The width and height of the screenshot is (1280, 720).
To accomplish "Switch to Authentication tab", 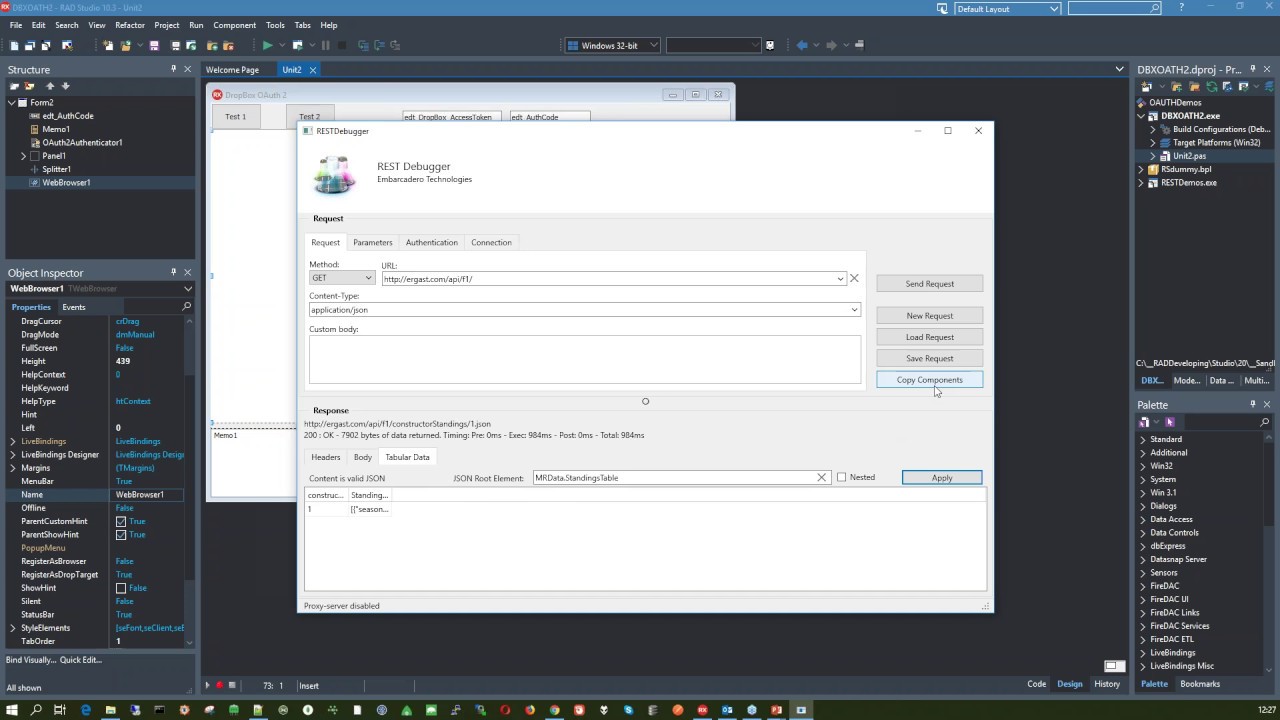I will [432, 242].
